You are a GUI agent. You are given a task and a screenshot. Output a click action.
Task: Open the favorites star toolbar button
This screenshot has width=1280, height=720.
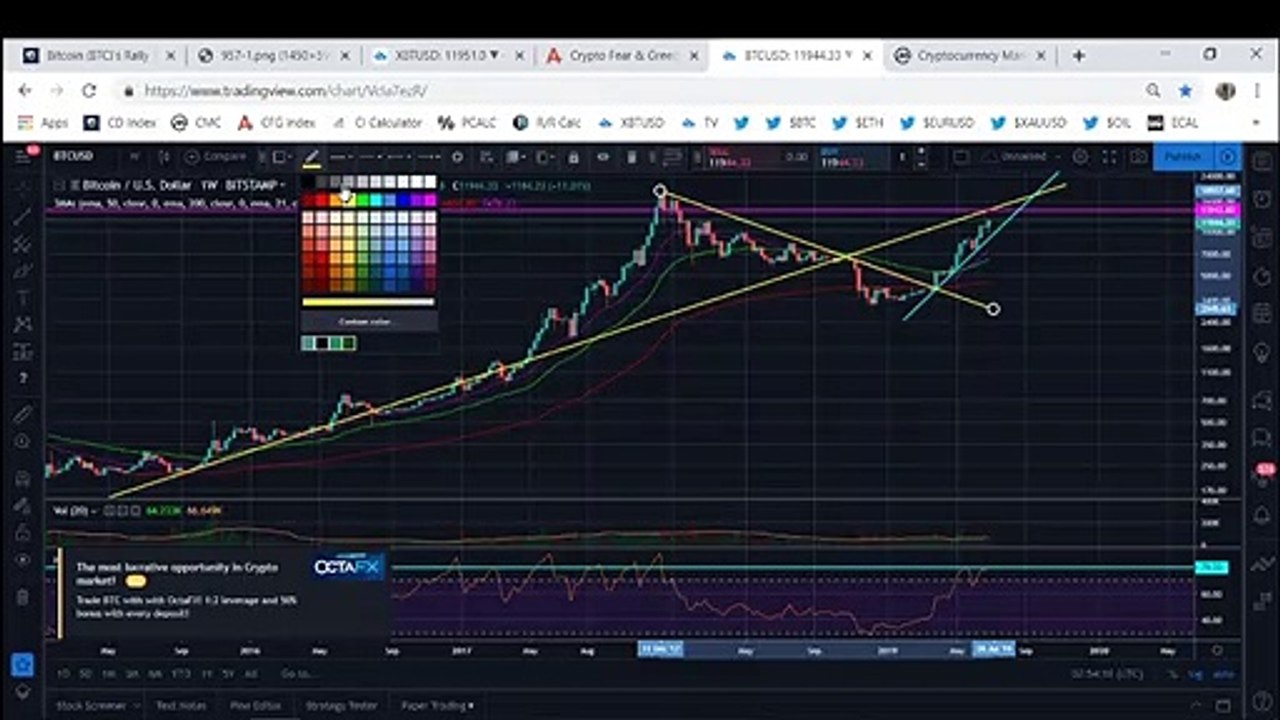pyautogui.click(x=23, y=664)
